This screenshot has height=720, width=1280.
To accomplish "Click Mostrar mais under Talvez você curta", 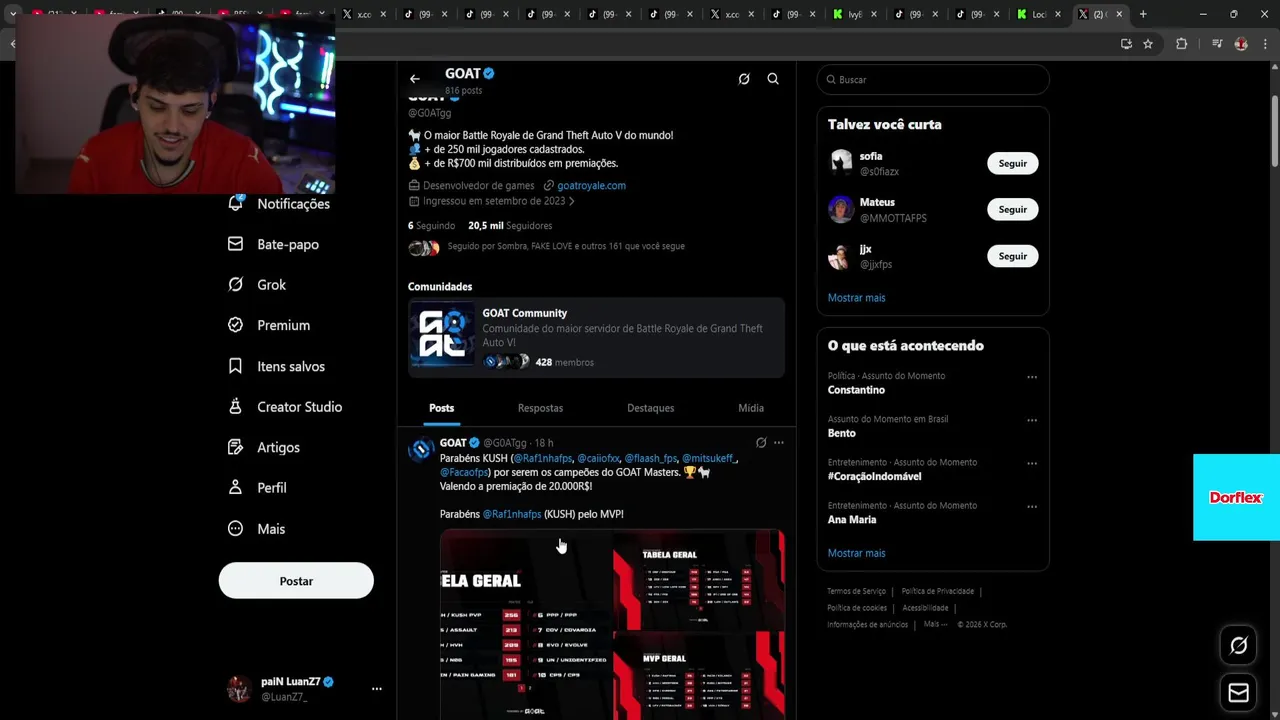I will [x=856, y=298].
